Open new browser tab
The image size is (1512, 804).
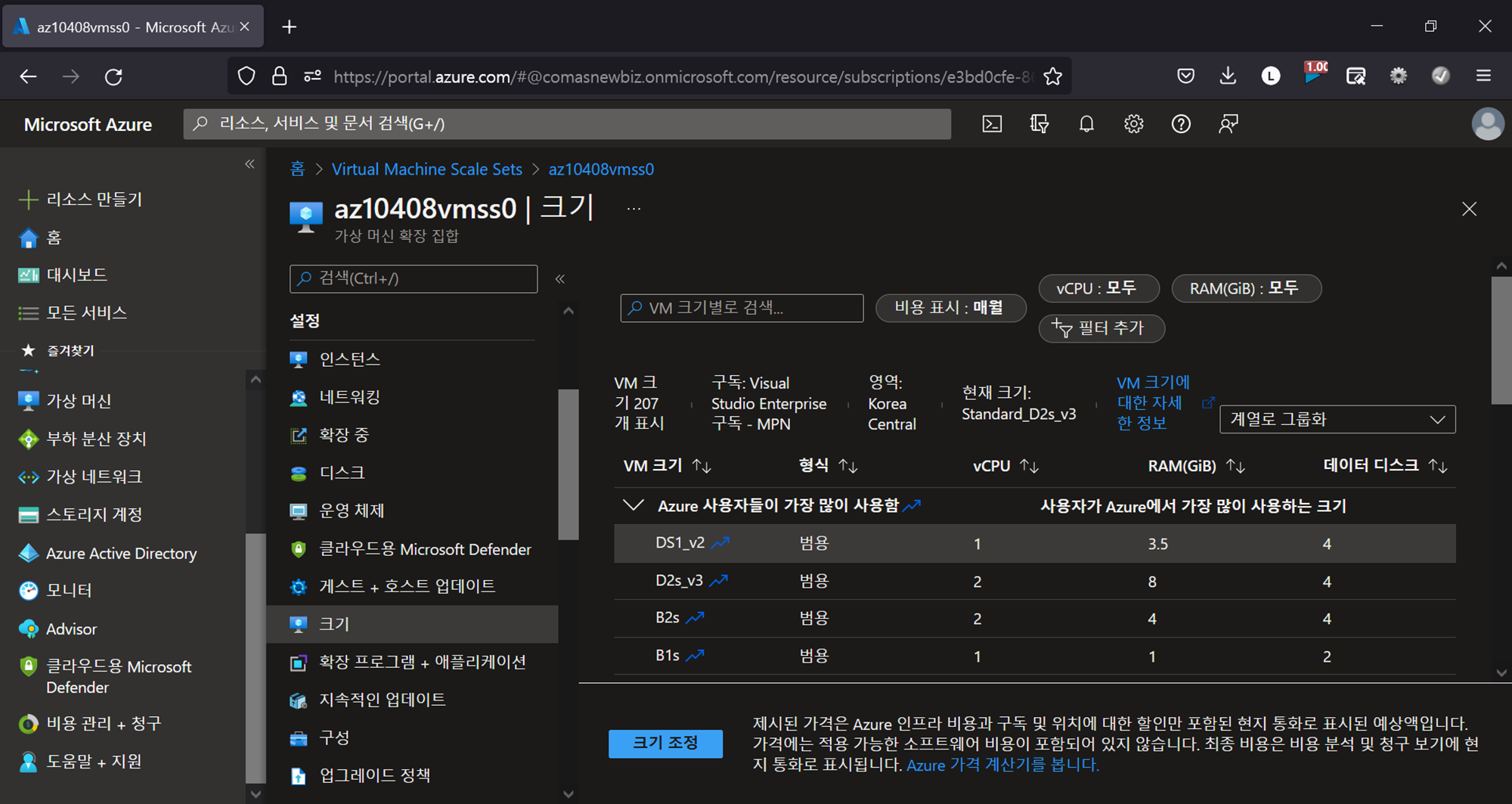289,27
